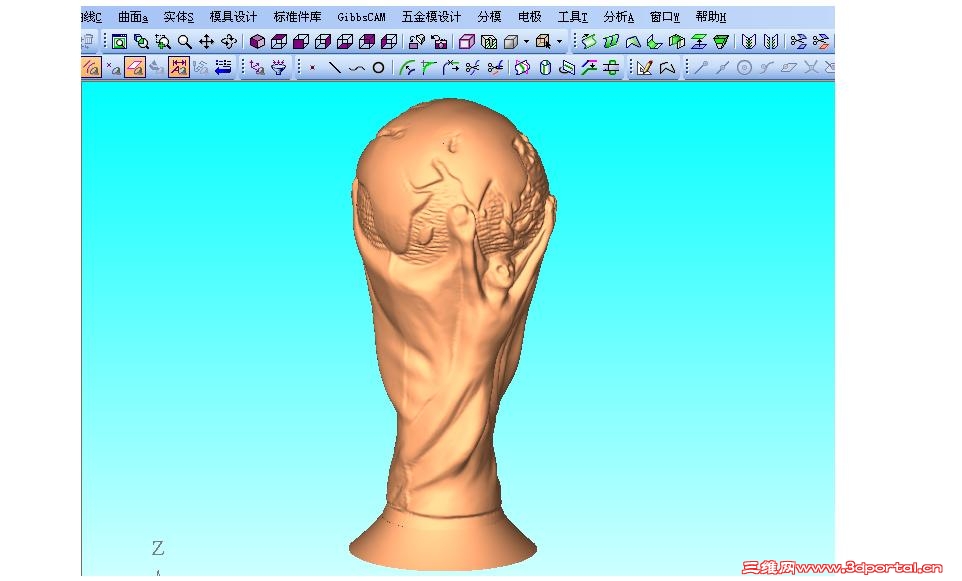
Task: Select the circle drawing tool
Action: coord(379,67)
